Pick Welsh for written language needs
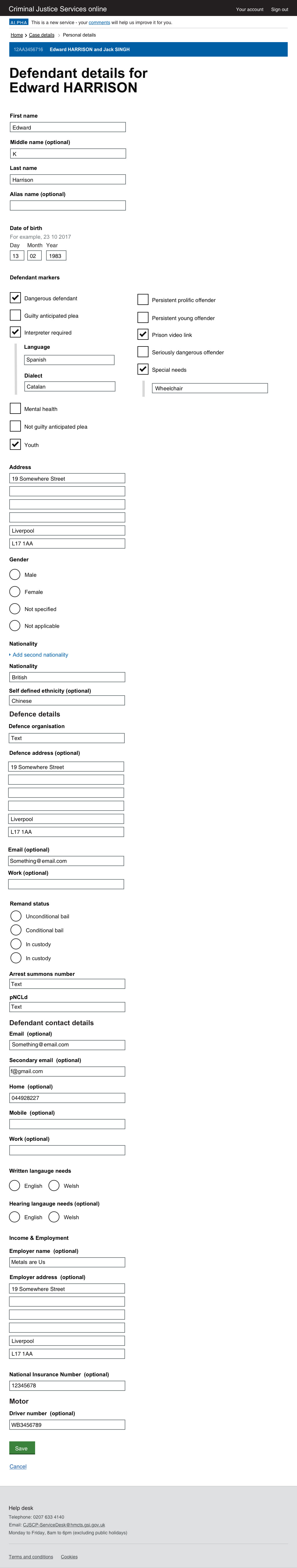Image resolution: width=297 pixels, height=1568 pixels. click(x=54, y=1186)
